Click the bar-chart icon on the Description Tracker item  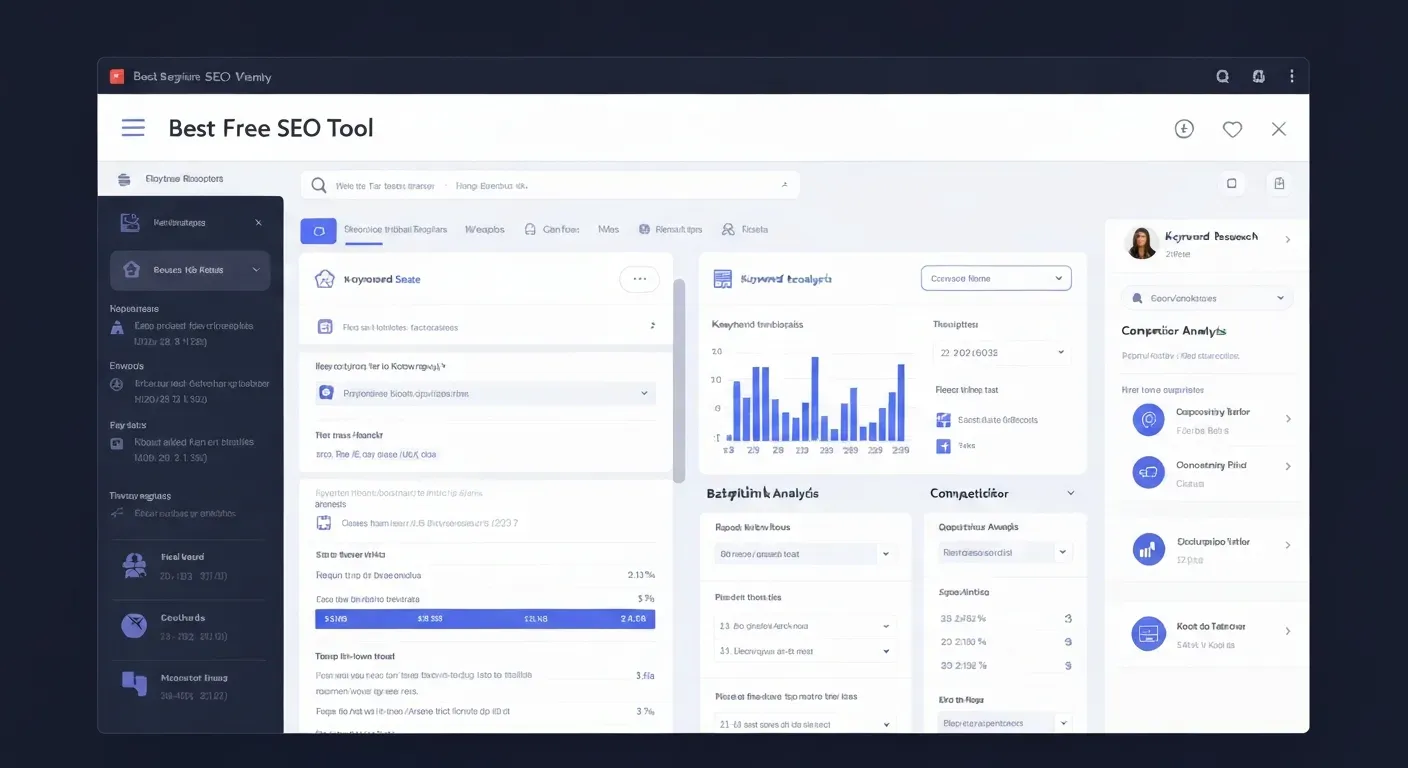click(x=1147, y=548)
